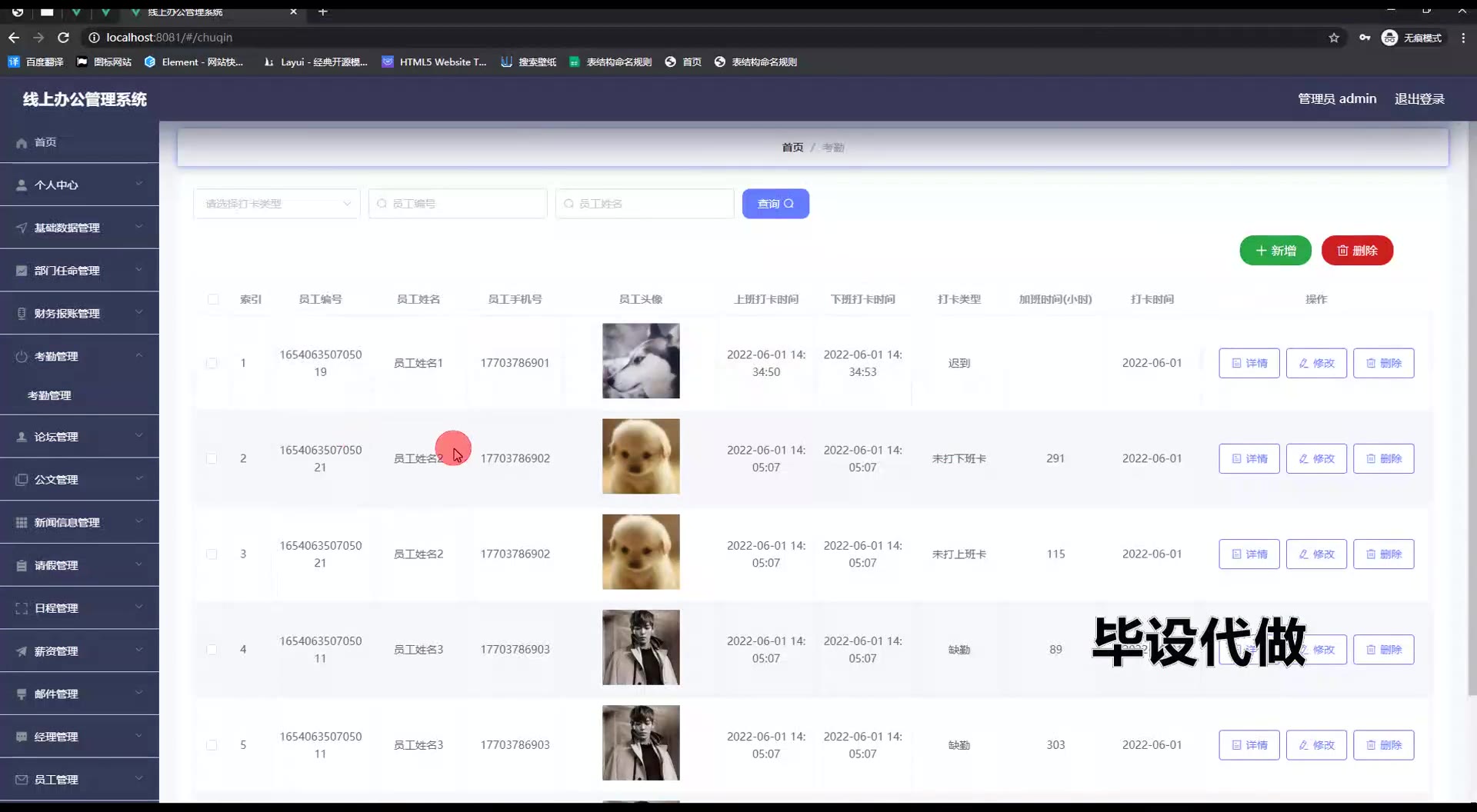The height and width of the screenshot is (812, 1477).
Task: Click the husky avatar thumbnail in row 1
Action: [641, 361]
